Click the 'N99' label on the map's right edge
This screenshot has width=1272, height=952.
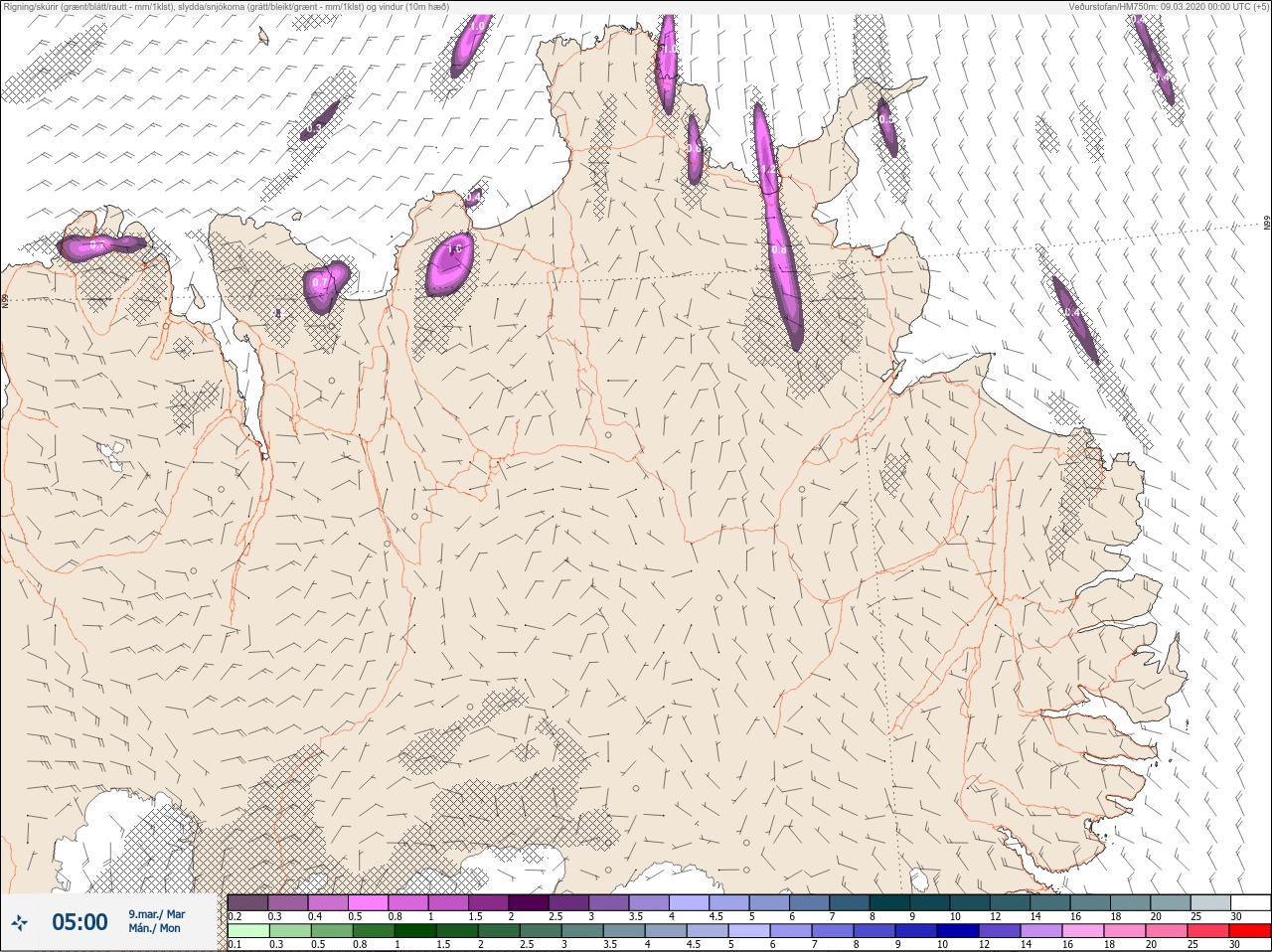[1267, 224]
